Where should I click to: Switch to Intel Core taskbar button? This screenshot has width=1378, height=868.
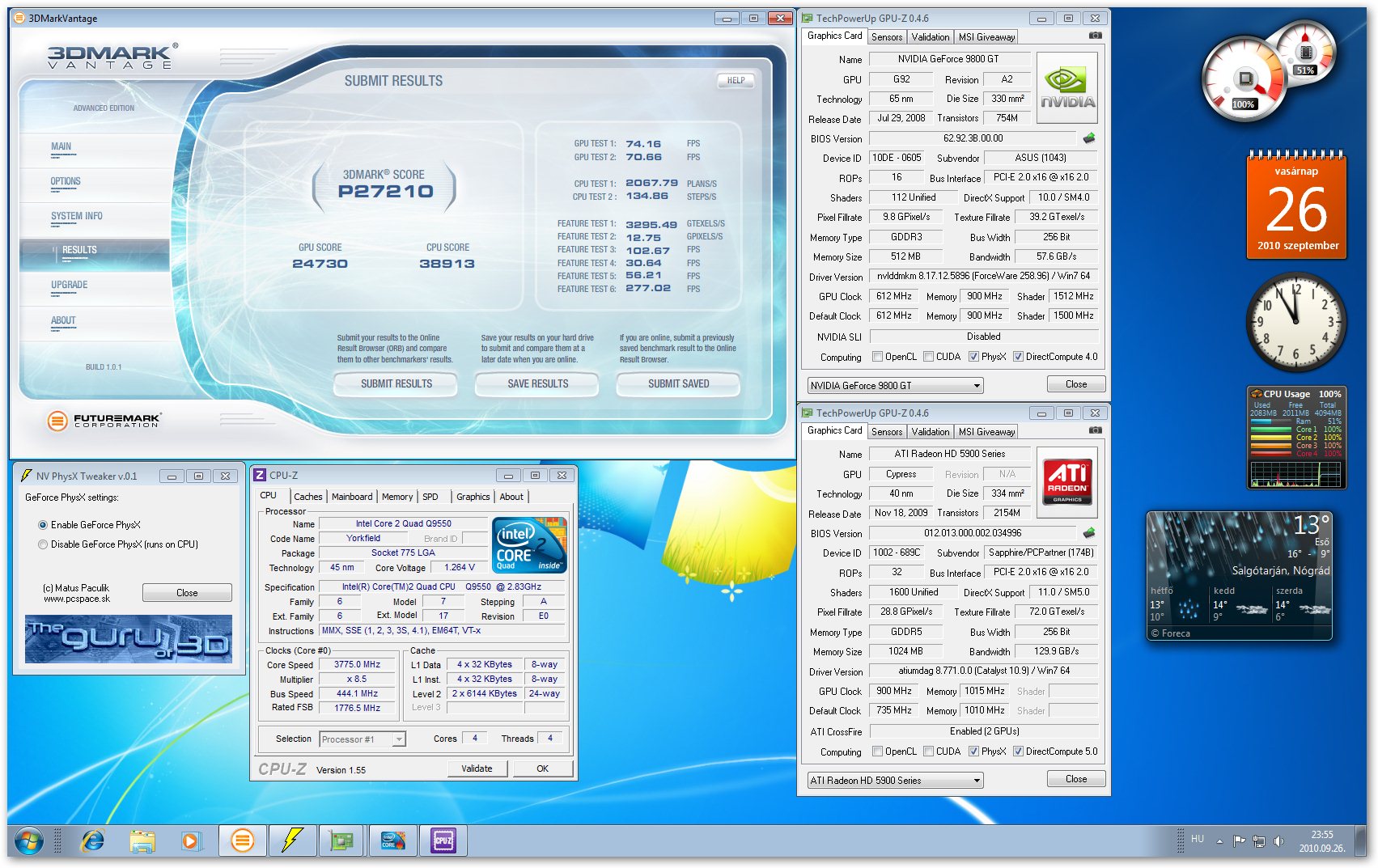392,841
